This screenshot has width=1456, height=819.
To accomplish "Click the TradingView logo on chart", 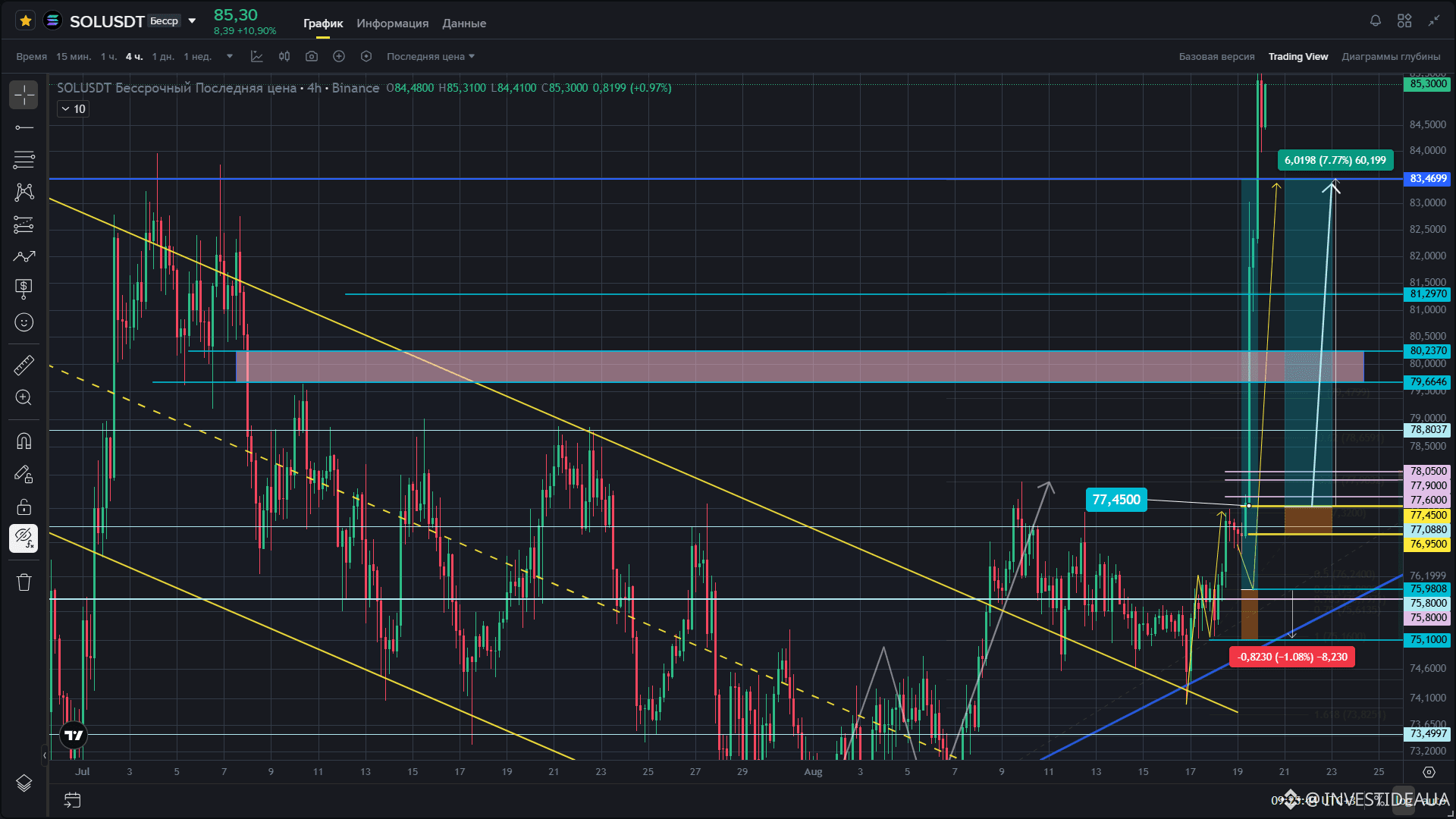I will pos(74,735).
